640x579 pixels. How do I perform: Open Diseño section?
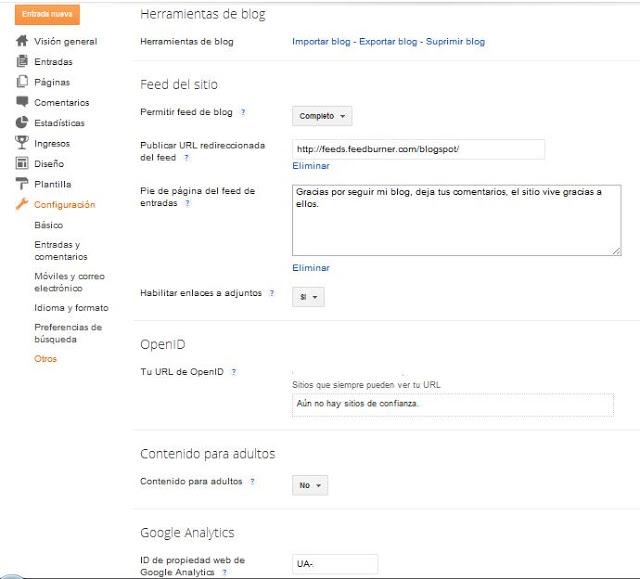[x=49, y=164]
